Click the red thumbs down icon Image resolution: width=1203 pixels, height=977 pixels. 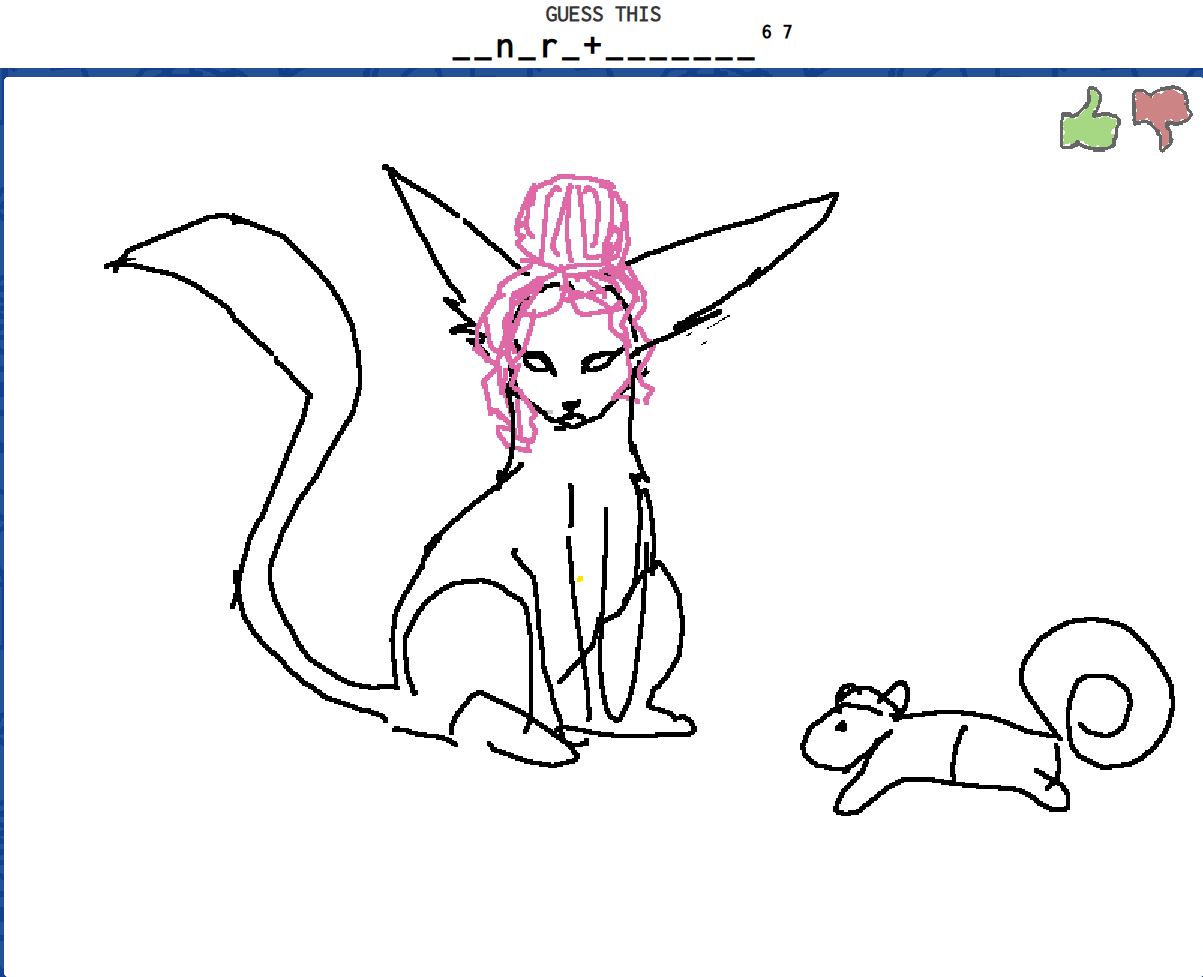click(1161, 115)
